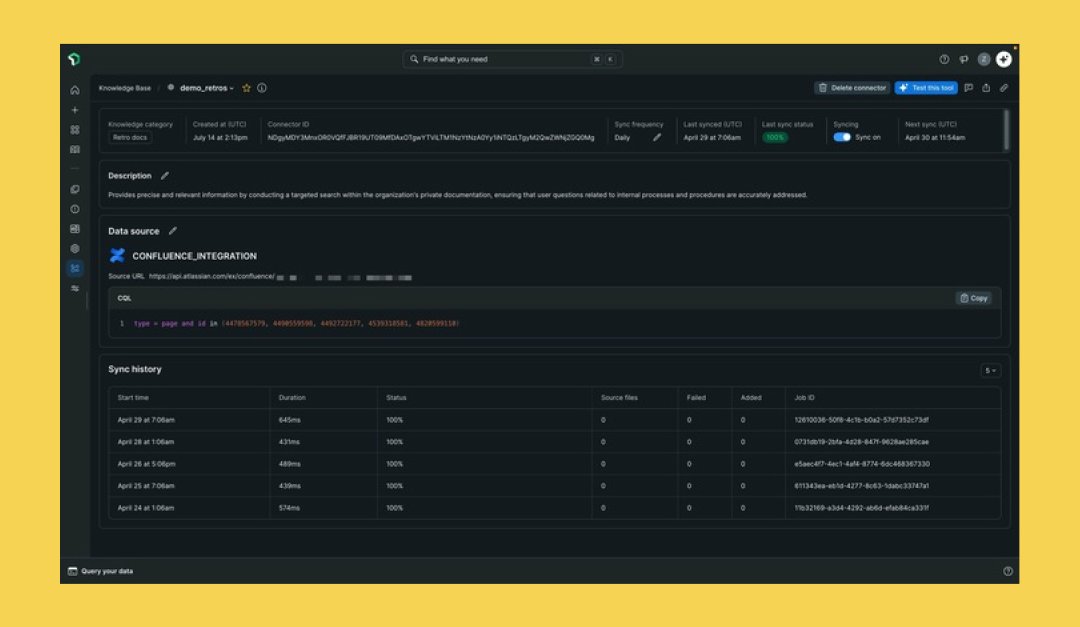
Task: Click the 574ms duration cell
Action: click(289, 508)
